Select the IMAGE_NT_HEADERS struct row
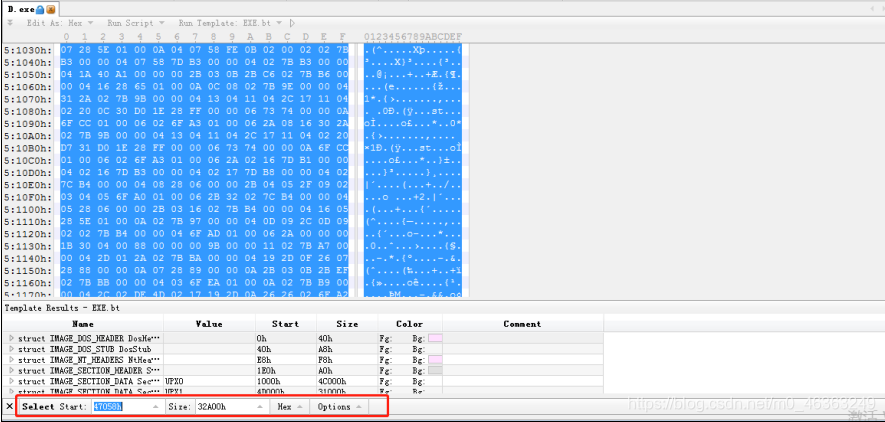This screenshot has height=422, width=885. coord(303,360)
